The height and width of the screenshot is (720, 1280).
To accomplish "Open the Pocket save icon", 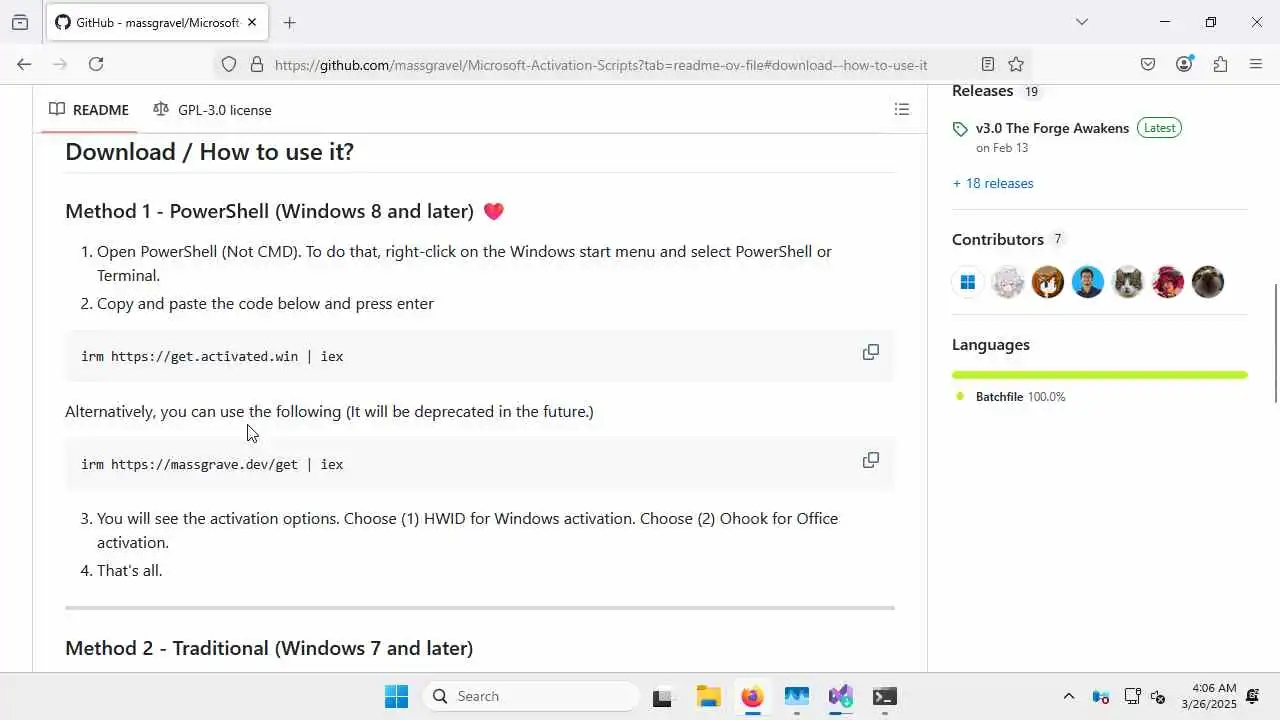I will 1148,64.
